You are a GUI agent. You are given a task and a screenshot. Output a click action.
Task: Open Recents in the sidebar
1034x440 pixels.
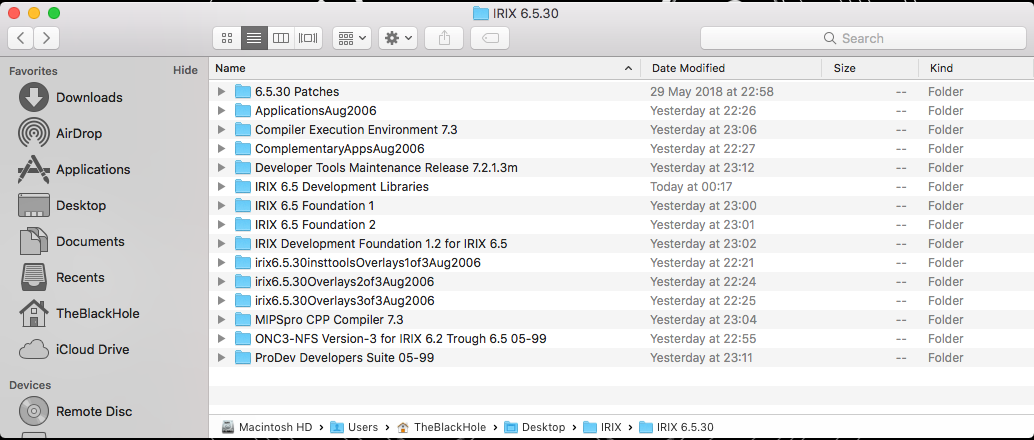click(80, 278)
